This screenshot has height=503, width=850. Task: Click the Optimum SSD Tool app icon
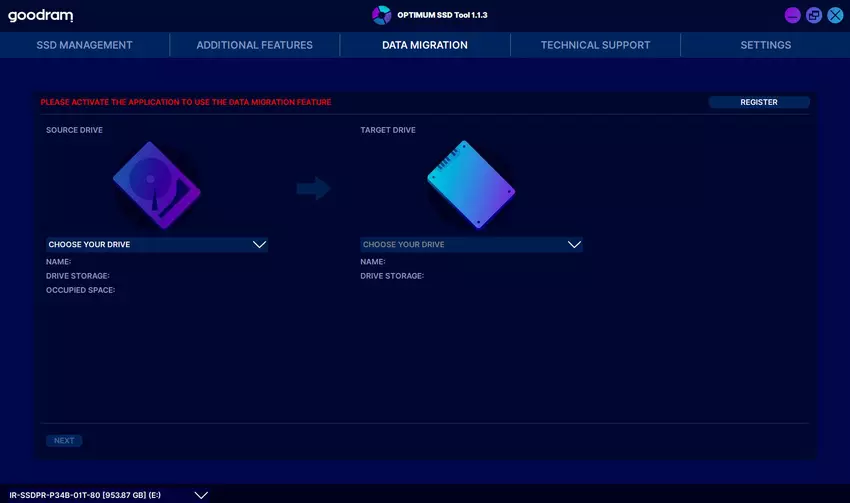coord(381,15)
